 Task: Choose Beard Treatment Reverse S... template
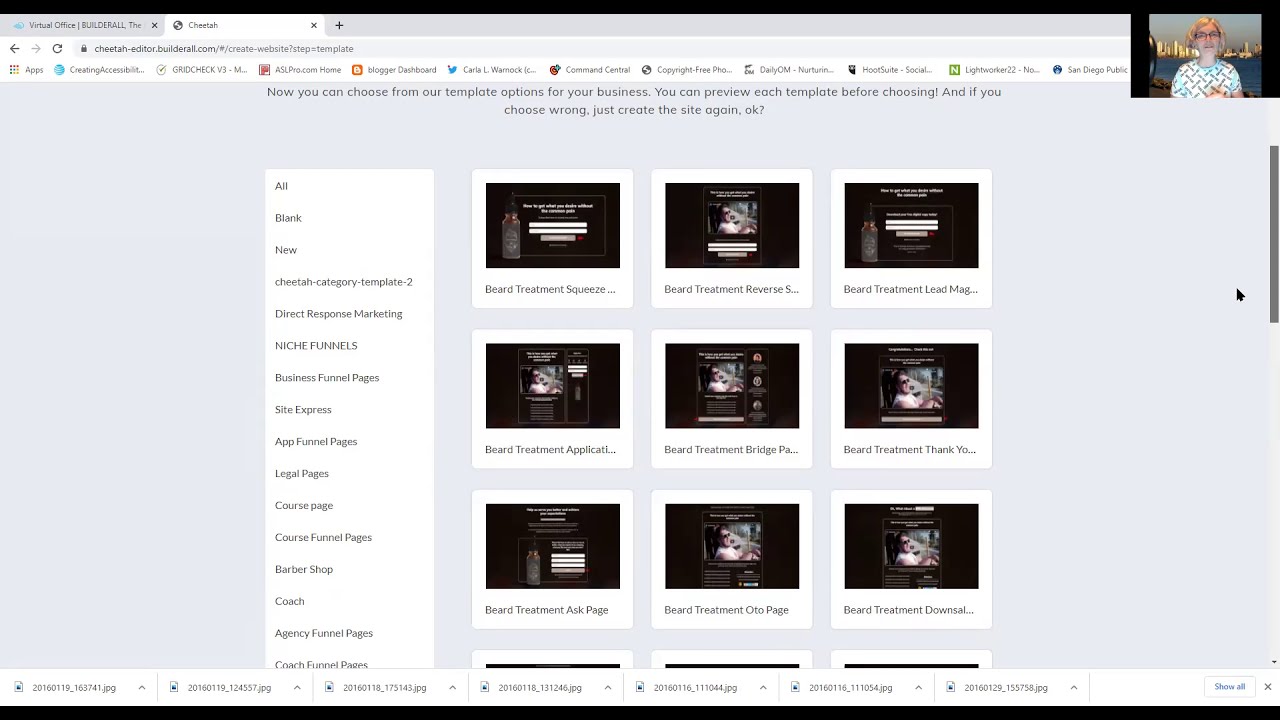point(732,238)
